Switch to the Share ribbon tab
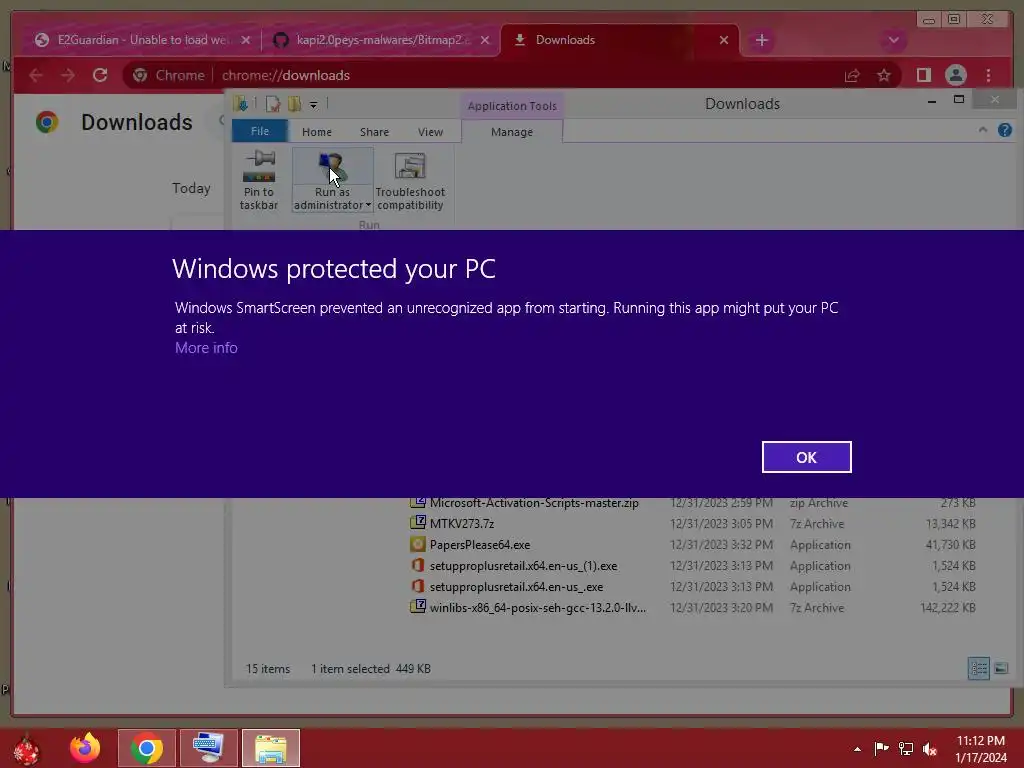This screenshot has width=1024, height=768. [374, 132]
